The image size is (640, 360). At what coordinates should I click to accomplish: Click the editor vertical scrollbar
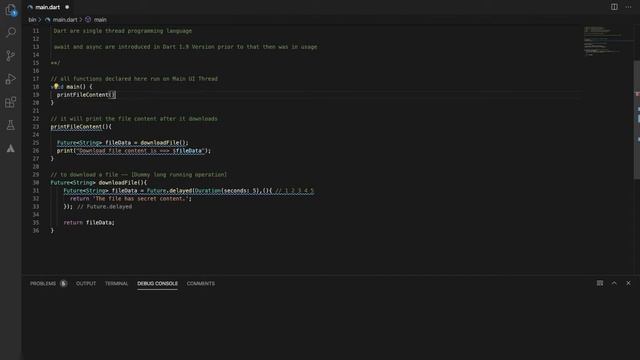[x=636, y=120]
